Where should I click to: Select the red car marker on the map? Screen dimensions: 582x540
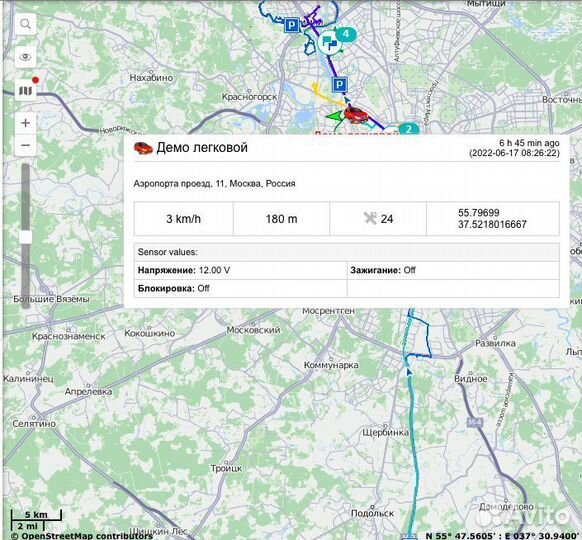coord(355,114)
